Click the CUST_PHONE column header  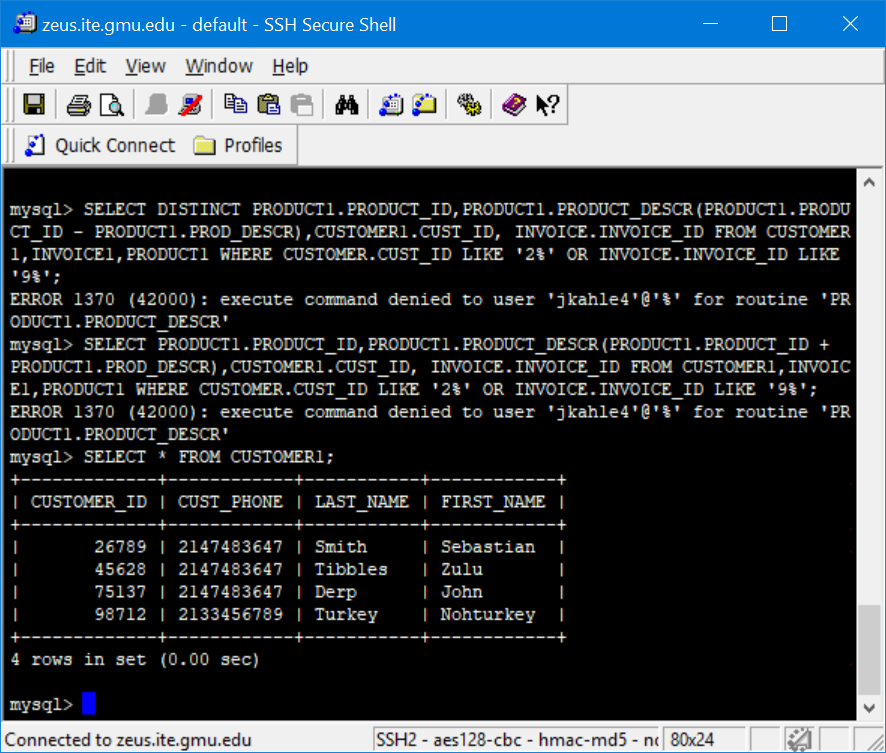(230, 502)
